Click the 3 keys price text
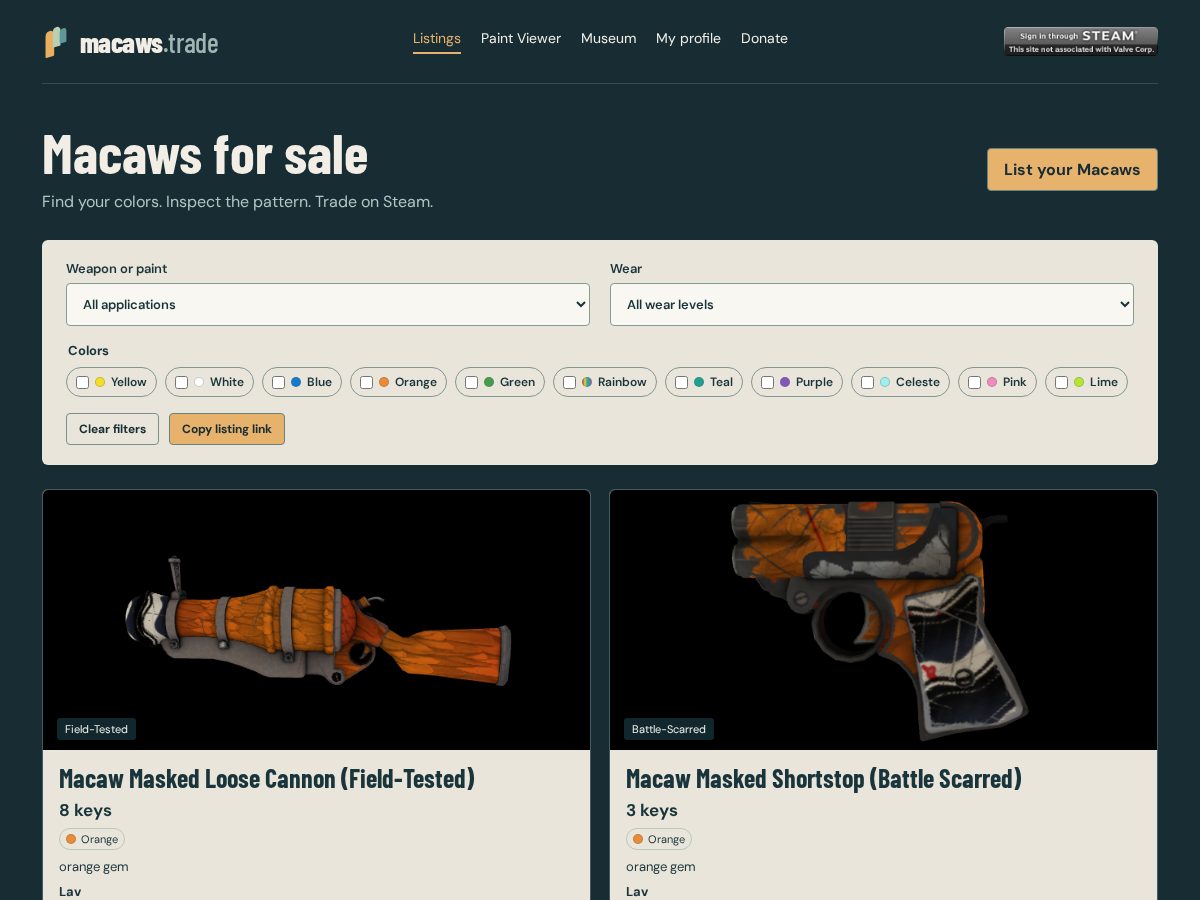Screen dimensions: 1200x900 [x=652, y=810]
